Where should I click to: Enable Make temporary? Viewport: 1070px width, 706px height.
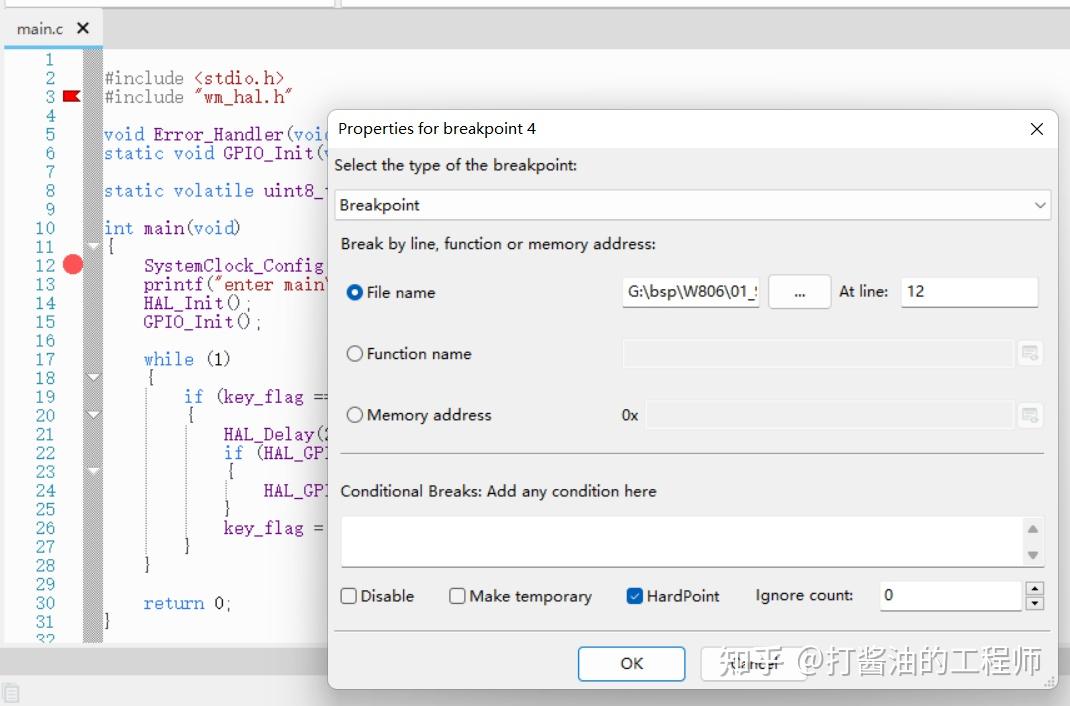[x=457, y=595]
